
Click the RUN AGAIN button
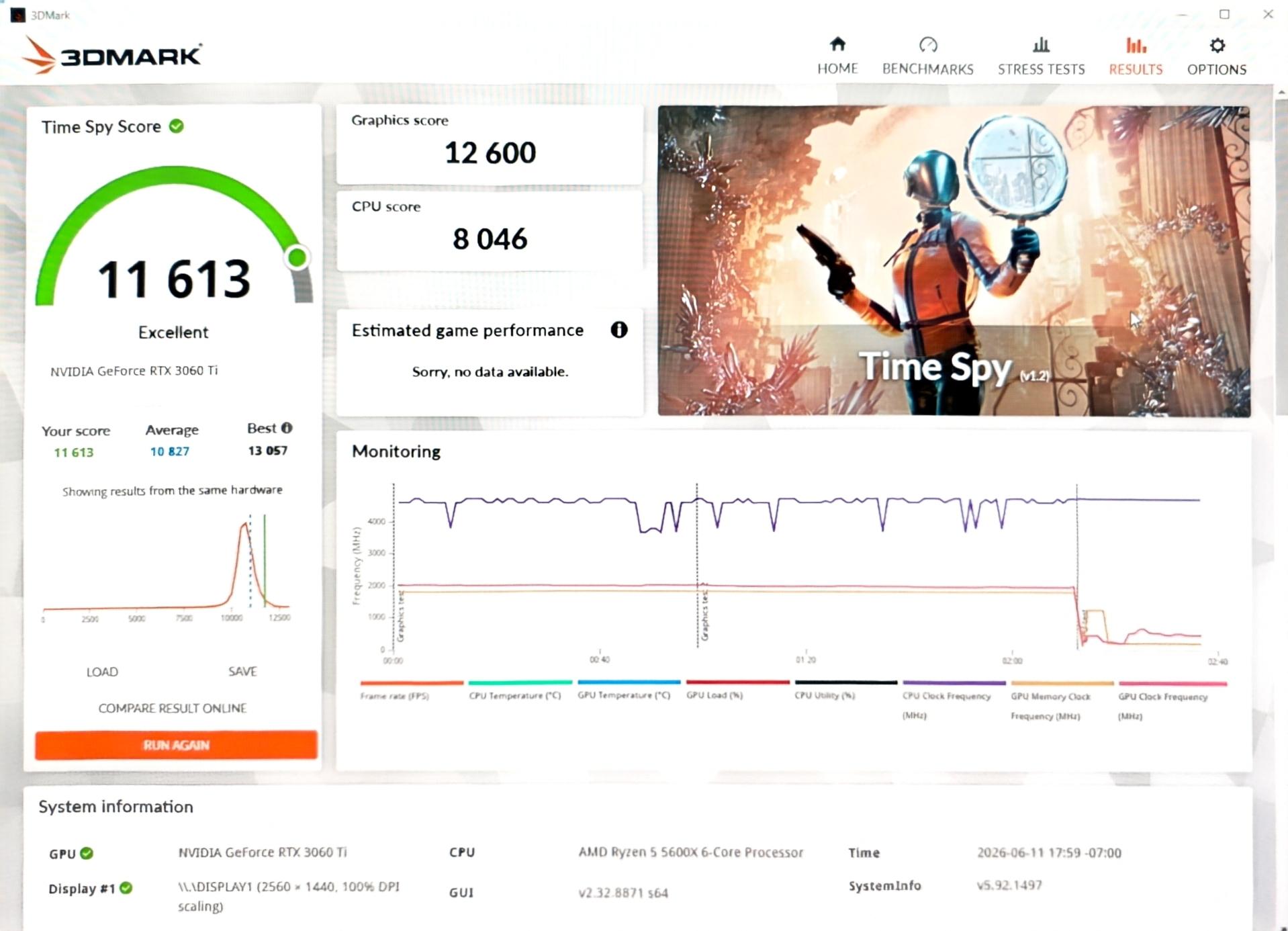[176, 745]
